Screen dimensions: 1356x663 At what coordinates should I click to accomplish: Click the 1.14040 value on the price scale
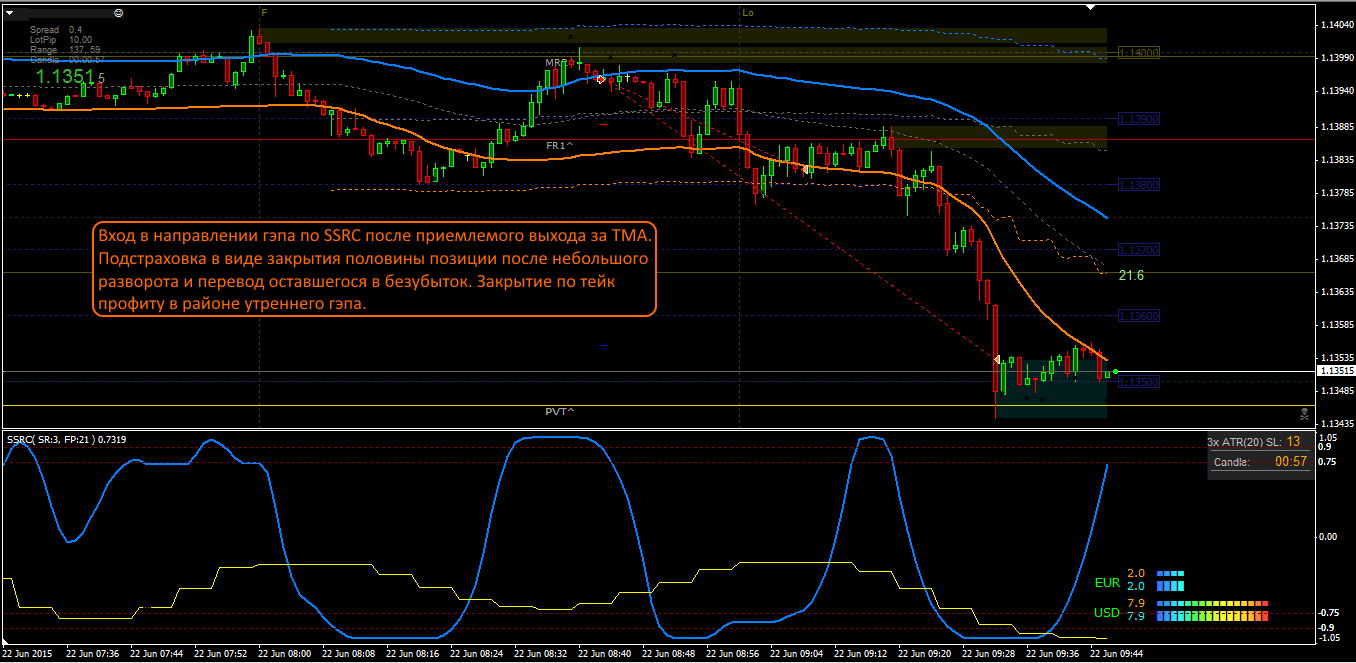pyautogui.click(x=1336, y=24)
